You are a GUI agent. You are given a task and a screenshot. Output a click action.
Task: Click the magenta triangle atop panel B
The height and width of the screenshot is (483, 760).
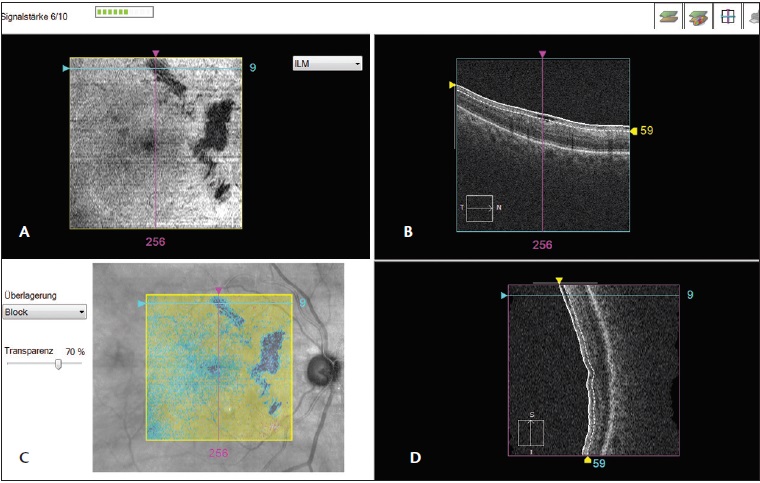tap(542, 53)
